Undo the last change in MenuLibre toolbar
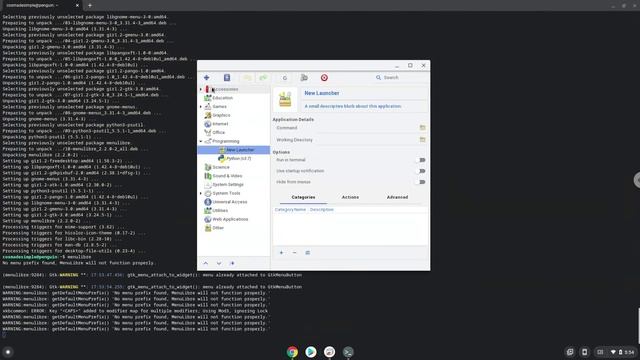640x360 pixels. pyautogui.click(x=247, y=78)
